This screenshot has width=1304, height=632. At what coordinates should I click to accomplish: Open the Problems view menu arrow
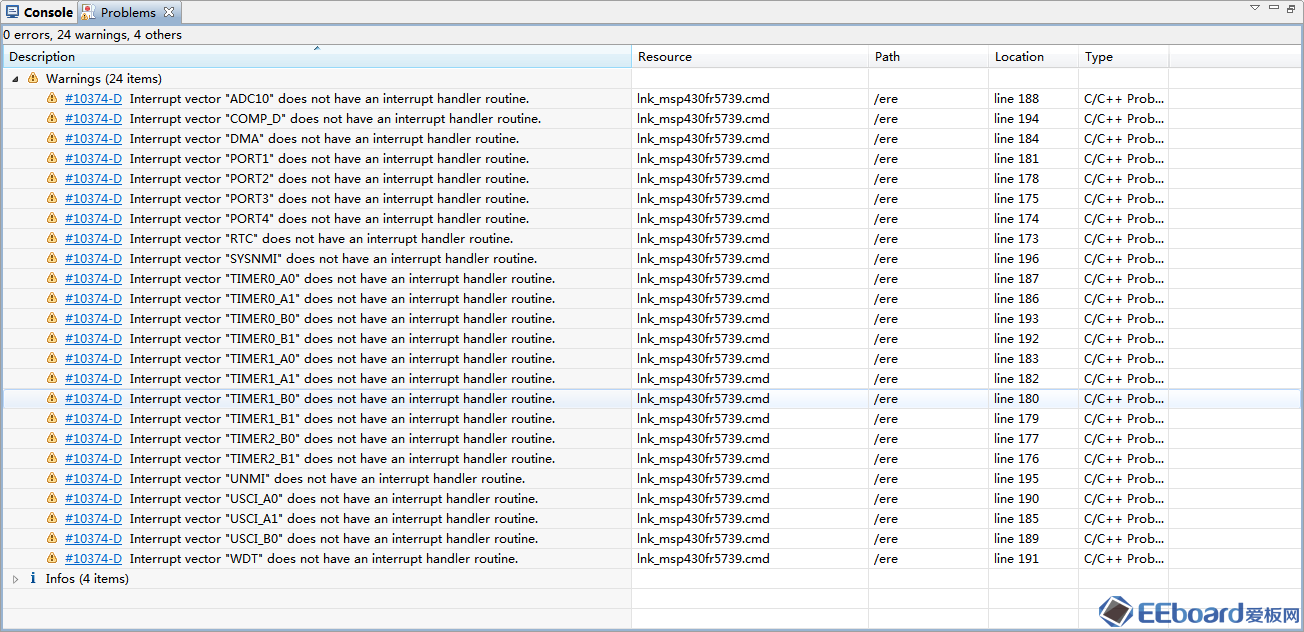point(1254,8)
